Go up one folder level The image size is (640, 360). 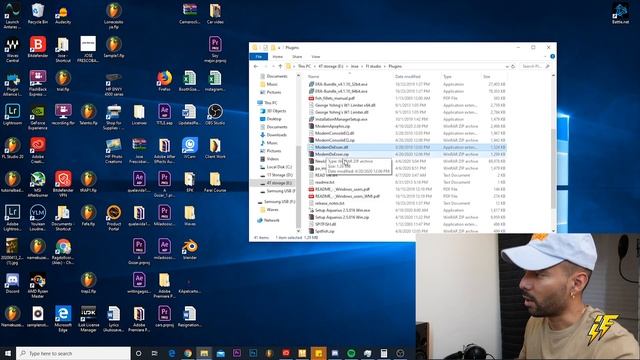pyautogui.click(x=280, y=66)
